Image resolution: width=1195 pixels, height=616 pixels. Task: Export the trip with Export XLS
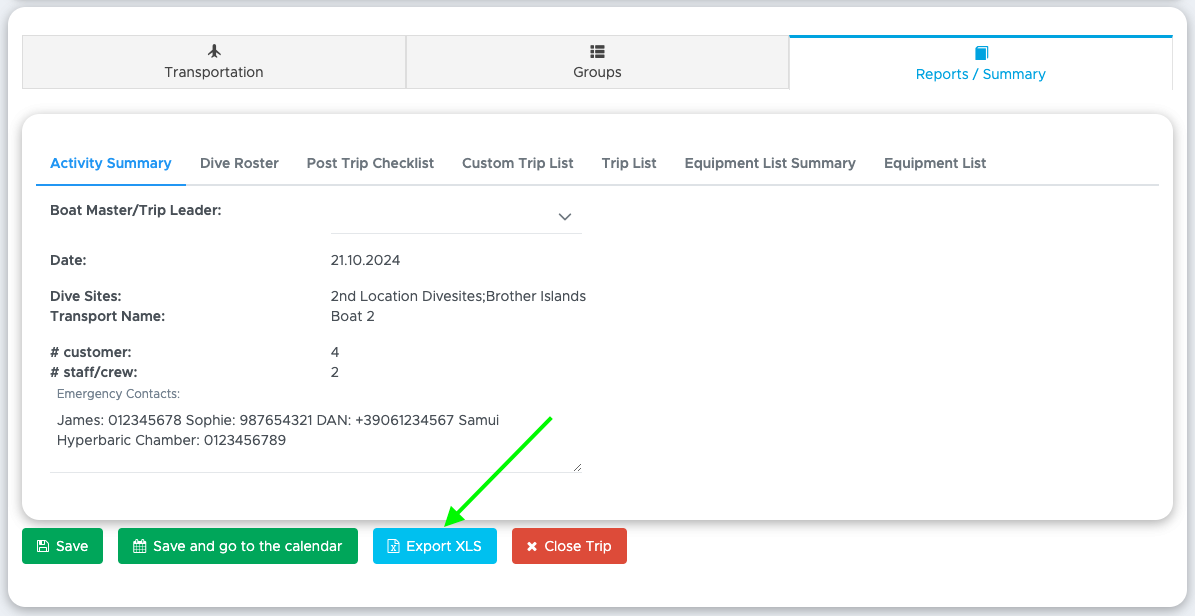pyautogui.click(x=434, y=546)
